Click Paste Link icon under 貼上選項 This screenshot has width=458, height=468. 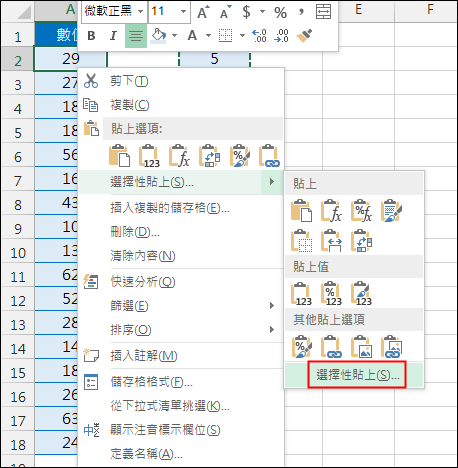[269, 156]
